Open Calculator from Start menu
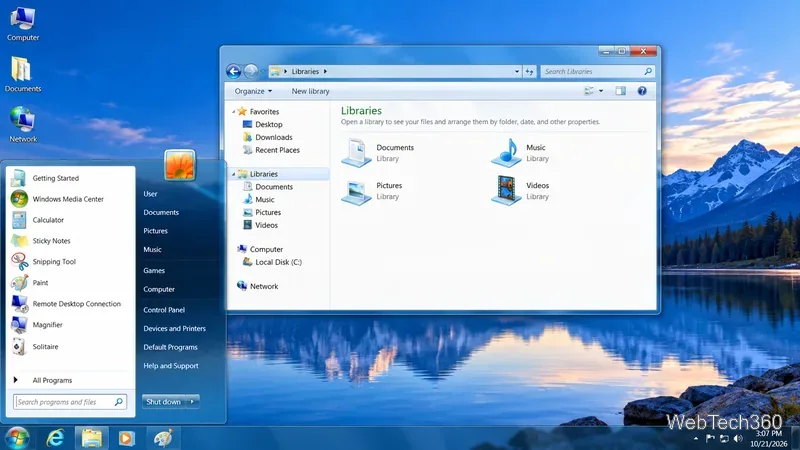Viewport: 800px width, 450px height. click(70, 220)
